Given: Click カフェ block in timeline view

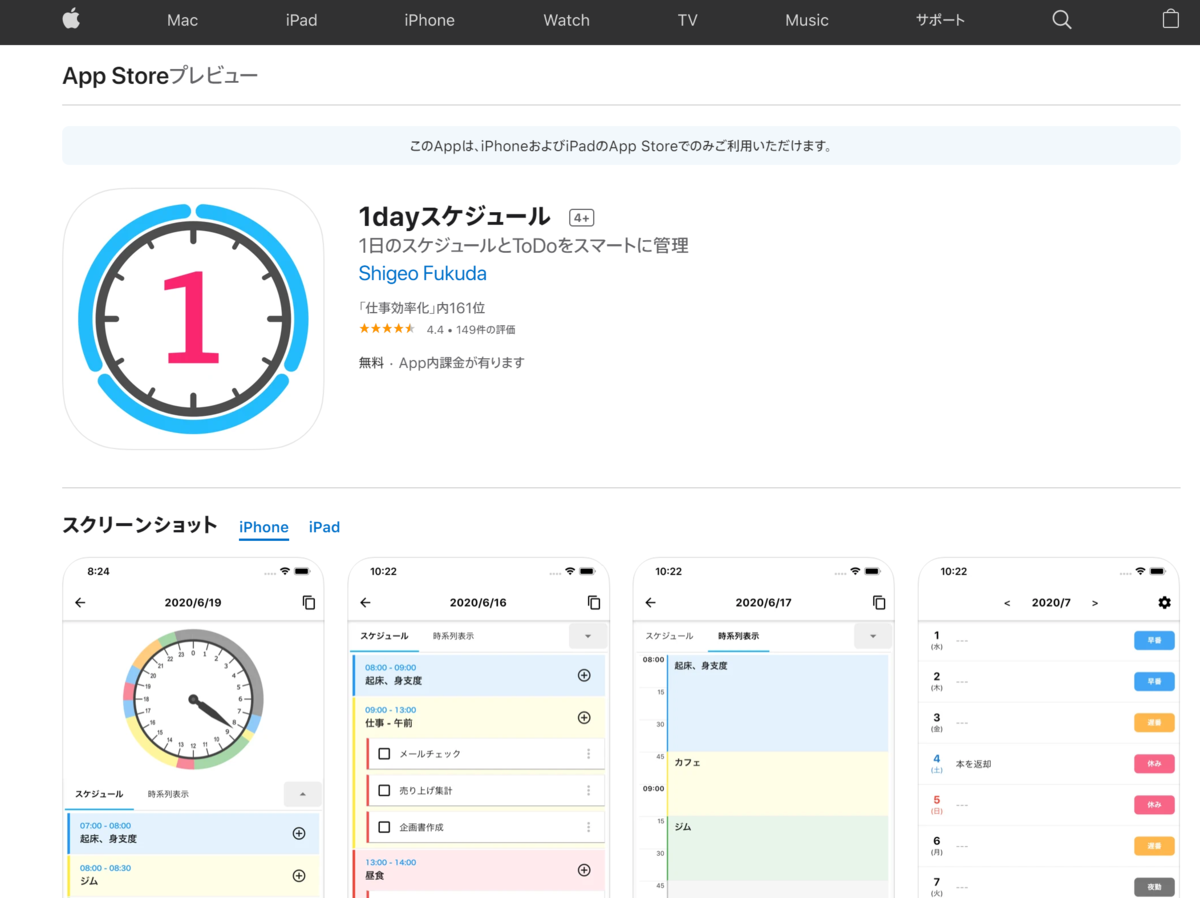Looking at the screenshot, I should pyautogui.click(x=777, y=783).
